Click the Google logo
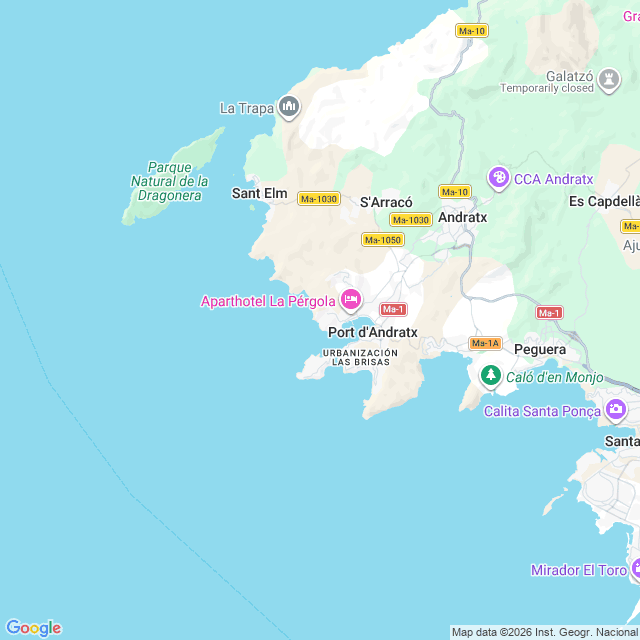 (34, 628)
